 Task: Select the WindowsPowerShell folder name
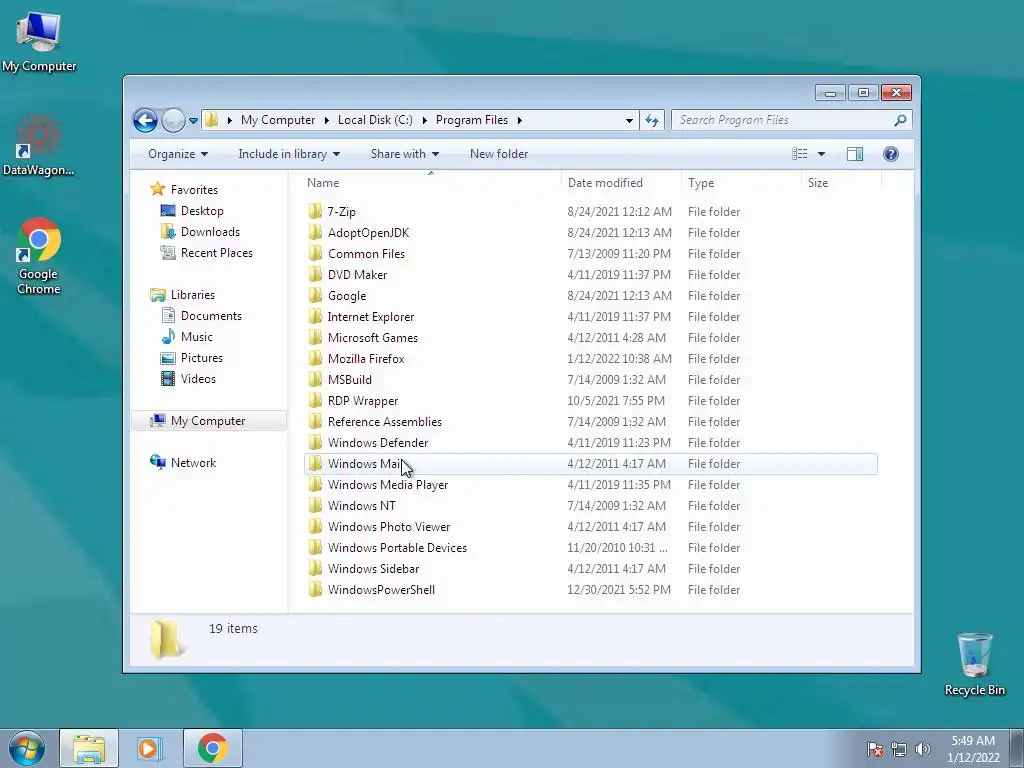click(x=381, y=590)
